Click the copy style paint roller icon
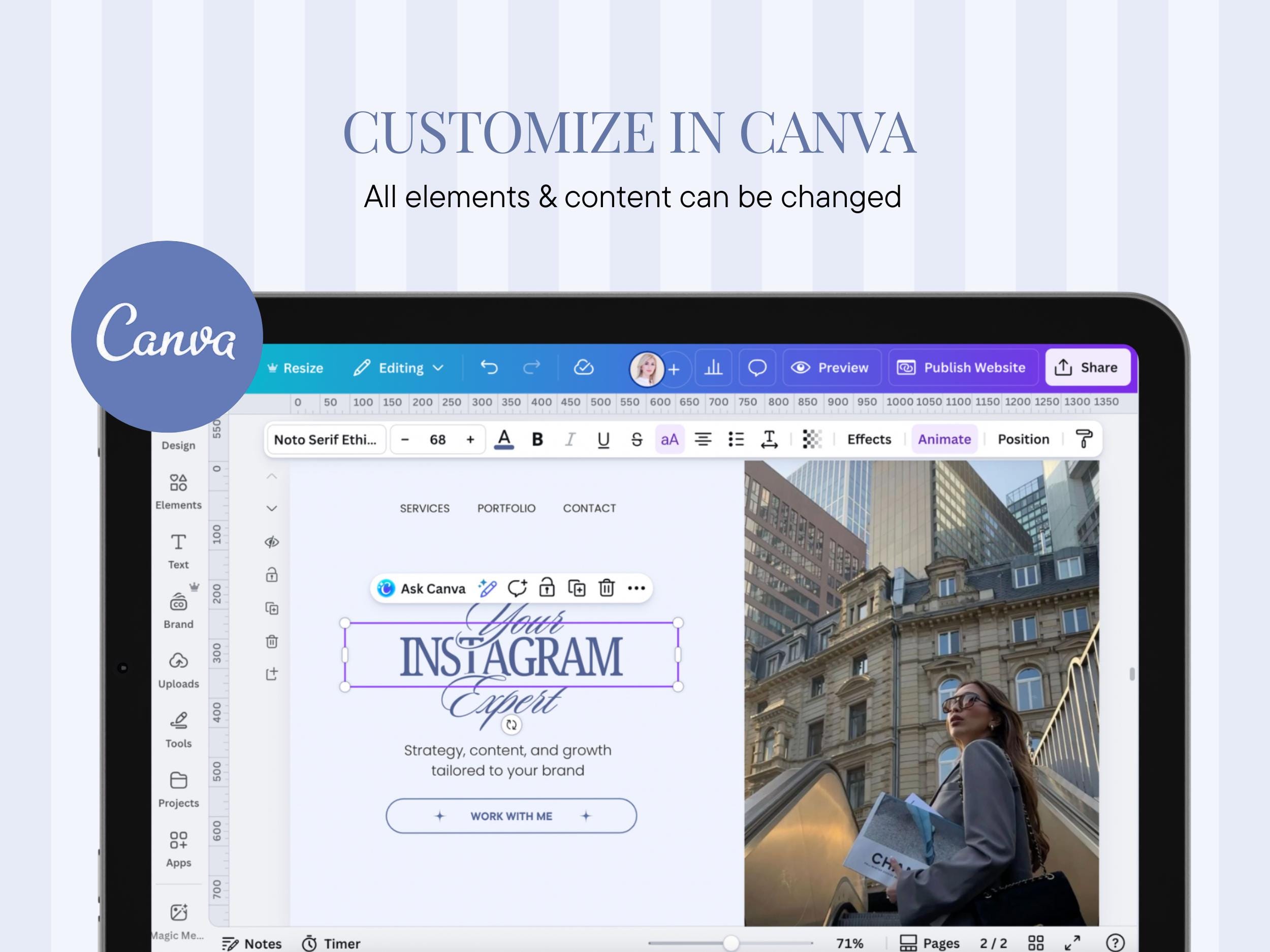This screenshot has height=952, width=1270. tap(1084, 439)
